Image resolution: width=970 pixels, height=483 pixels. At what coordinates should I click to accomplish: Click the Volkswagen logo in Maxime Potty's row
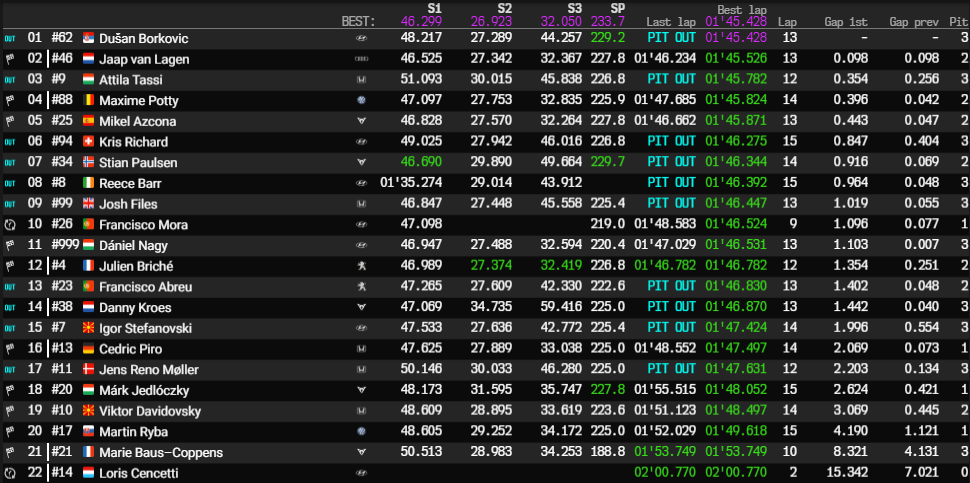360,101
